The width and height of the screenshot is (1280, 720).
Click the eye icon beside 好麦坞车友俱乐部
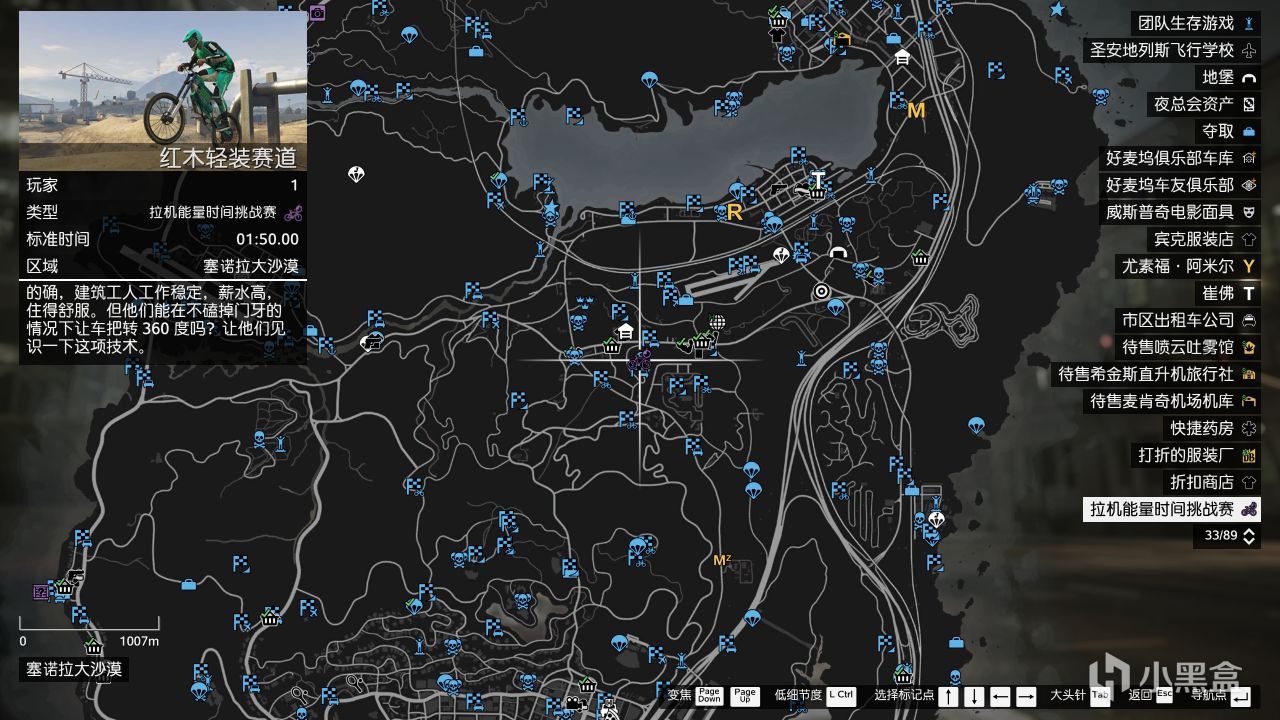click(x=1248, y=185)
